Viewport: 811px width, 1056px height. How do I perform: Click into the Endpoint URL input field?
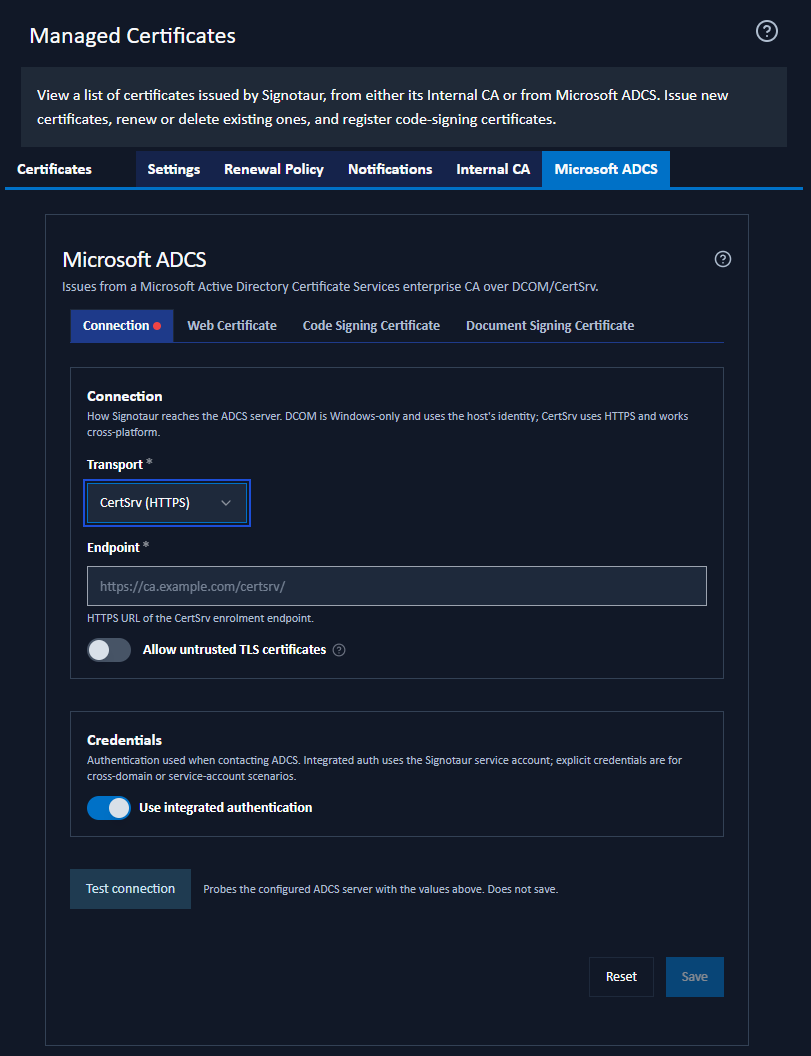click(x=397, y=586)
